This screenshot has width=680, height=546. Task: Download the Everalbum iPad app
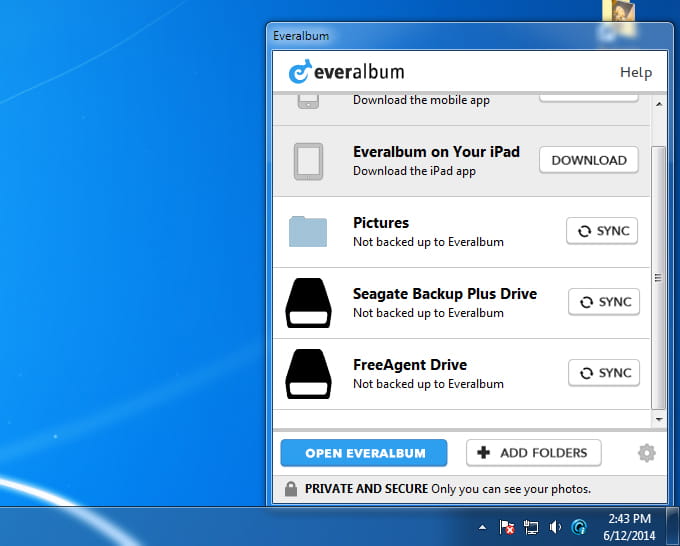[589, 160]
